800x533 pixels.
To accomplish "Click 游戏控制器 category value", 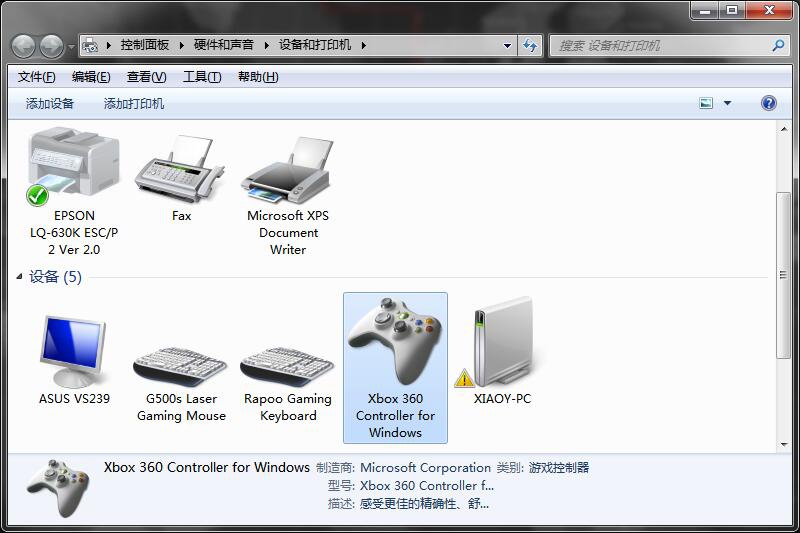I will click(559, 467).
